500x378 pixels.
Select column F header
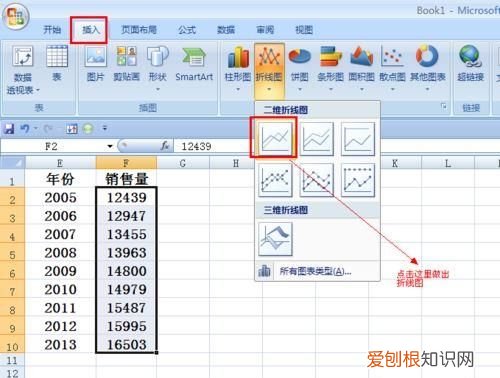click(x=126, y=163)
